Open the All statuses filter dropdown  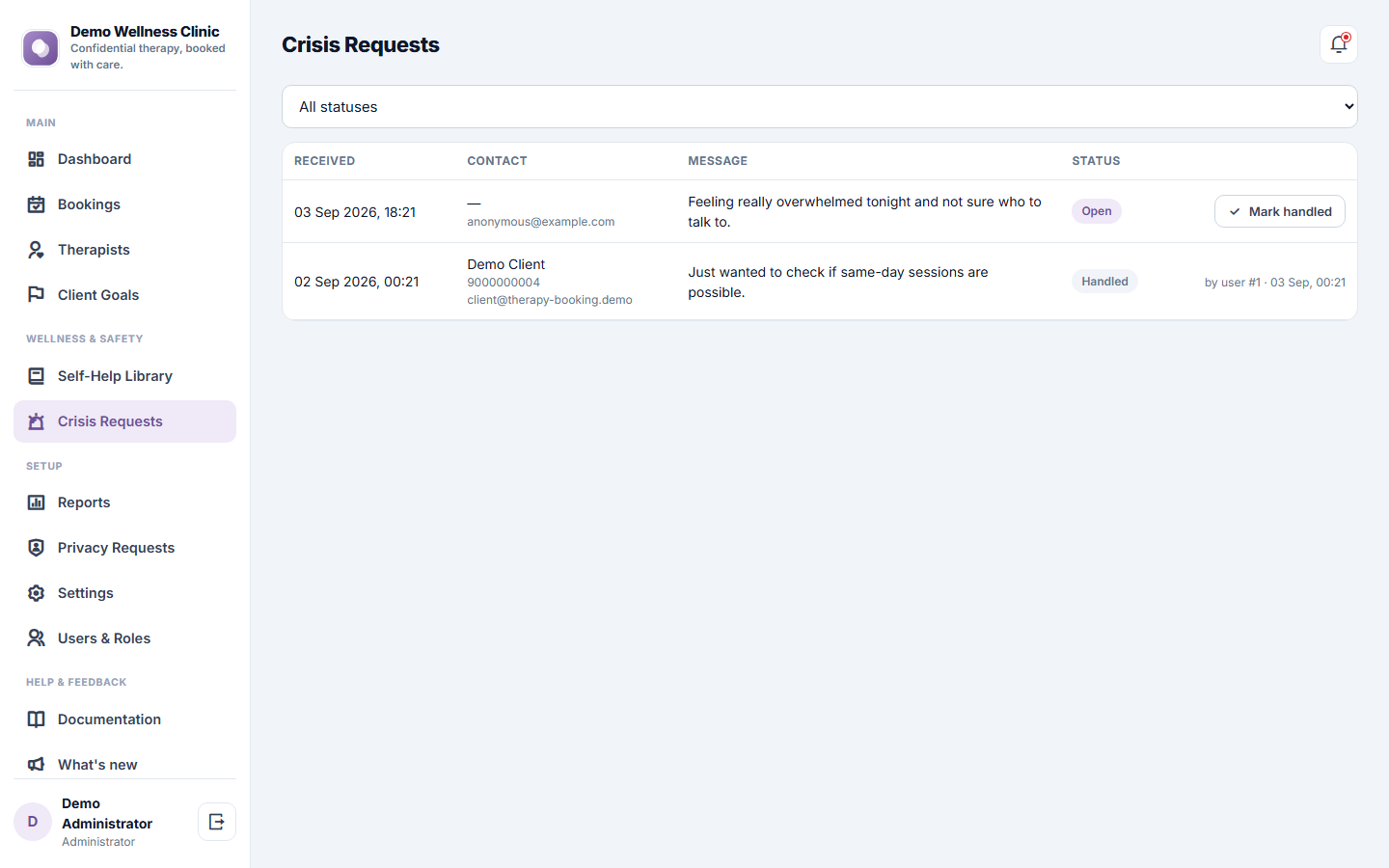(820, 107)
